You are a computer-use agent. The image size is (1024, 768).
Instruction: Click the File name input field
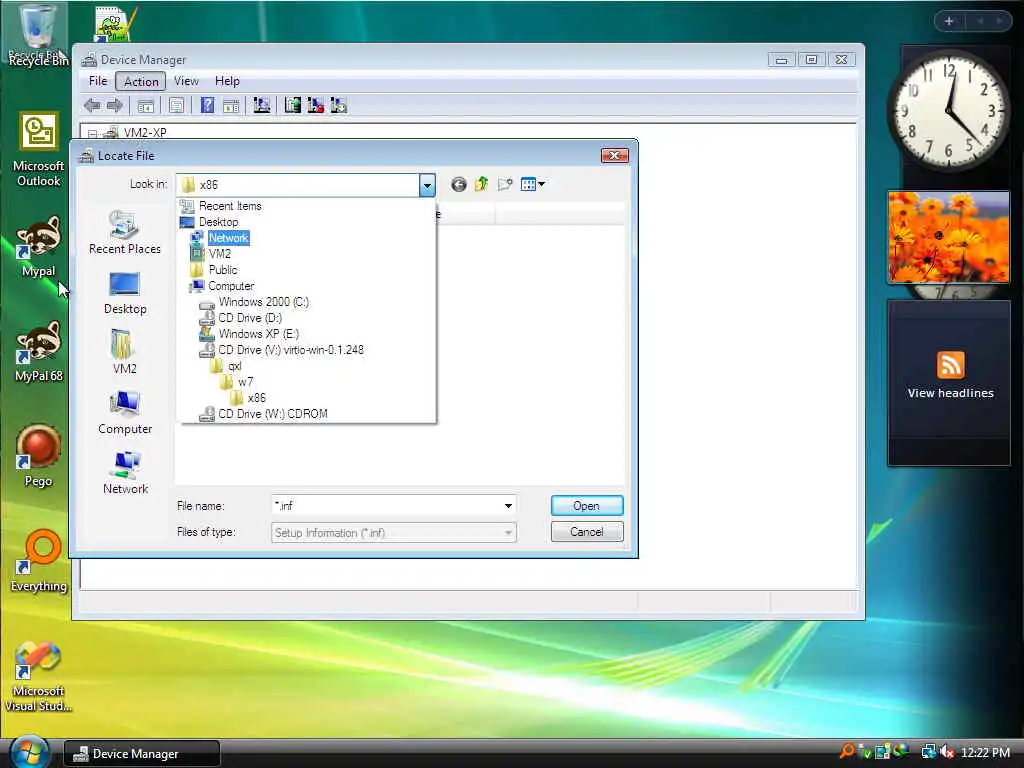click(x=385, y=505)
